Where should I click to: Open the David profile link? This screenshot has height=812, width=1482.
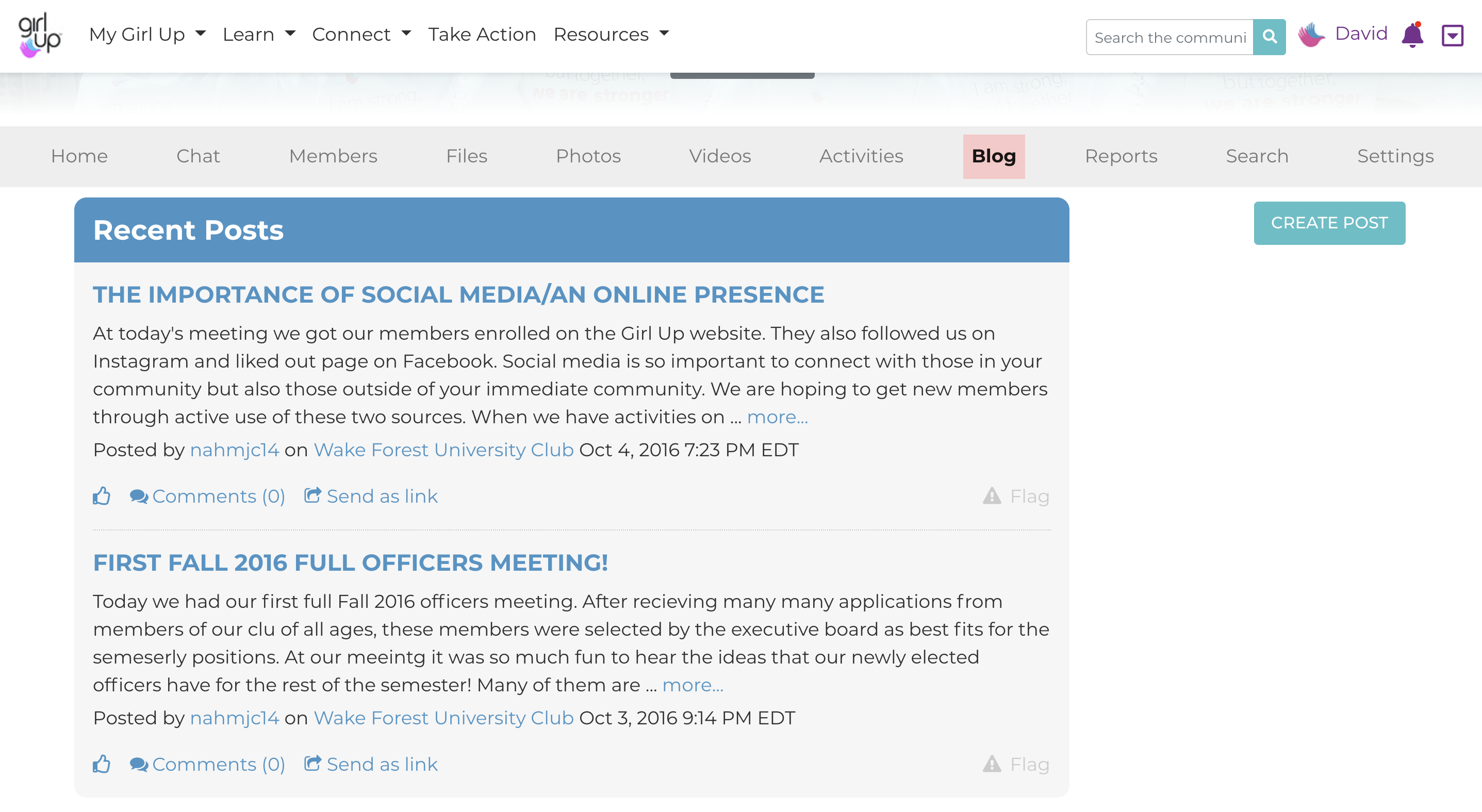(1361, 34)
